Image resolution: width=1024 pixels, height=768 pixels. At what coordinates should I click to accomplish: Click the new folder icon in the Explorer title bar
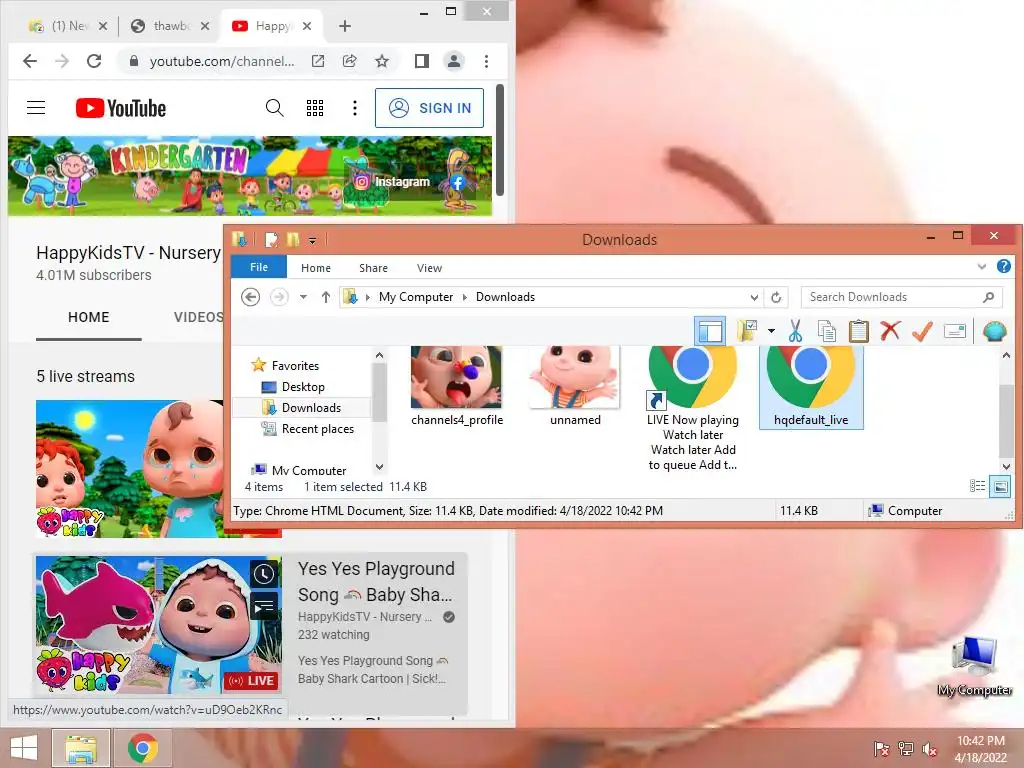pos(293,240)
